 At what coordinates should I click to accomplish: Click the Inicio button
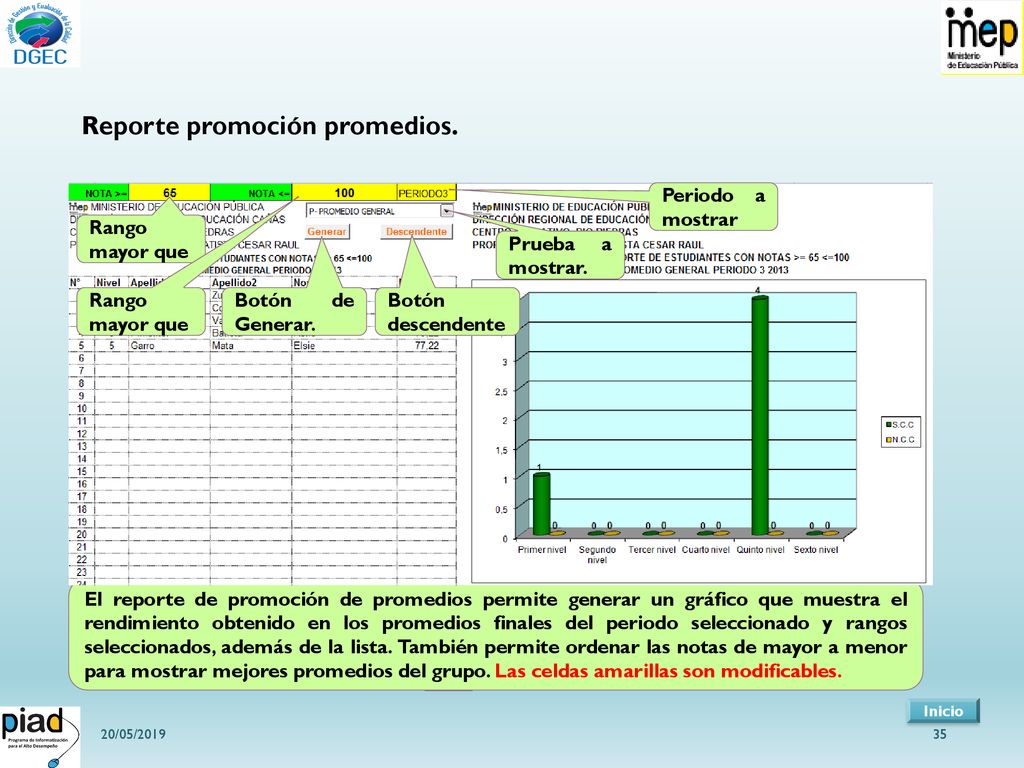943,711
